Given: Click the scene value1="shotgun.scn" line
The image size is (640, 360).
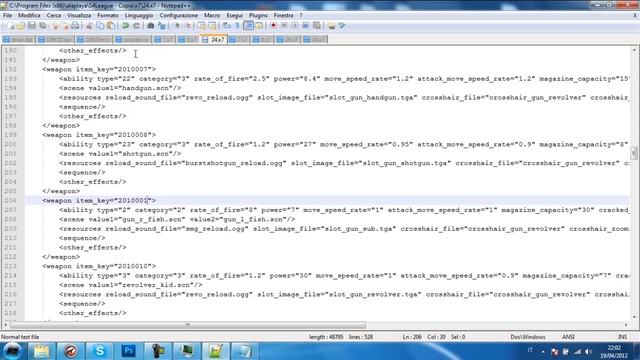Looking at the screenshot, I should (120, 154).
